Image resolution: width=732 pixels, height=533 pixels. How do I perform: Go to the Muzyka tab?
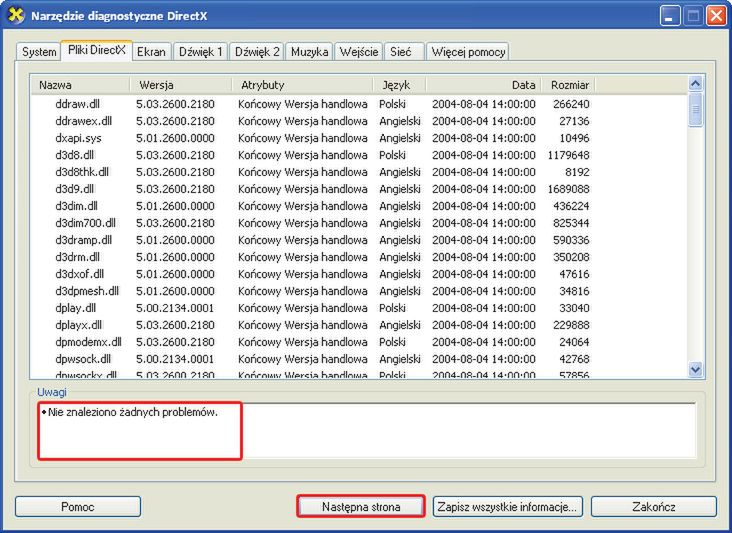pos(310,52)
